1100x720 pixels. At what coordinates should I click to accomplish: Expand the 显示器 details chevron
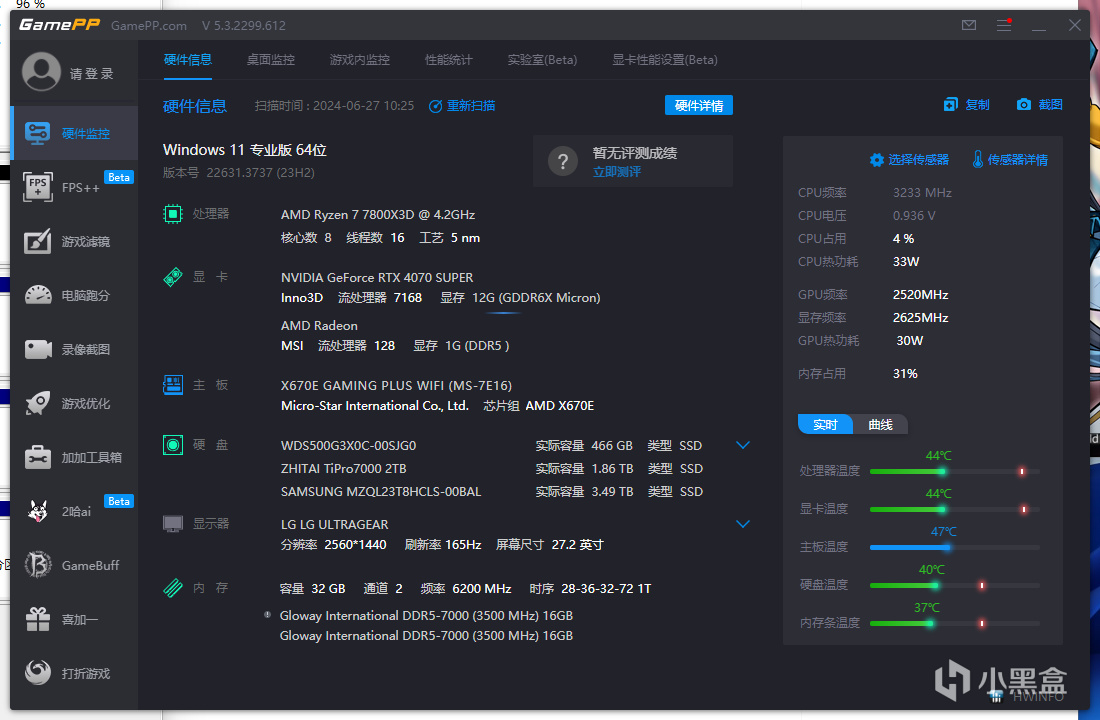743,524
